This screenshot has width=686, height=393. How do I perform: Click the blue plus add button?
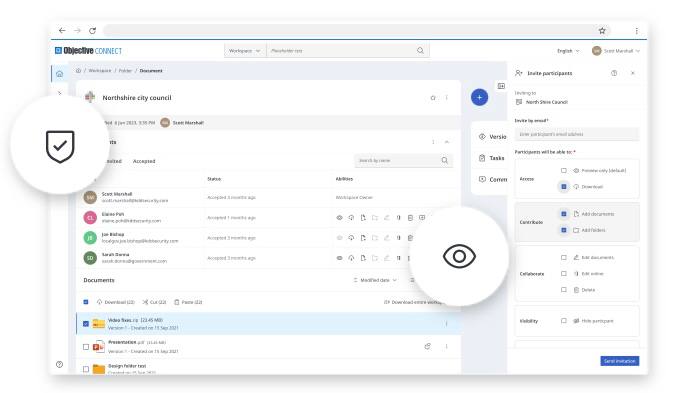[480, 97]
